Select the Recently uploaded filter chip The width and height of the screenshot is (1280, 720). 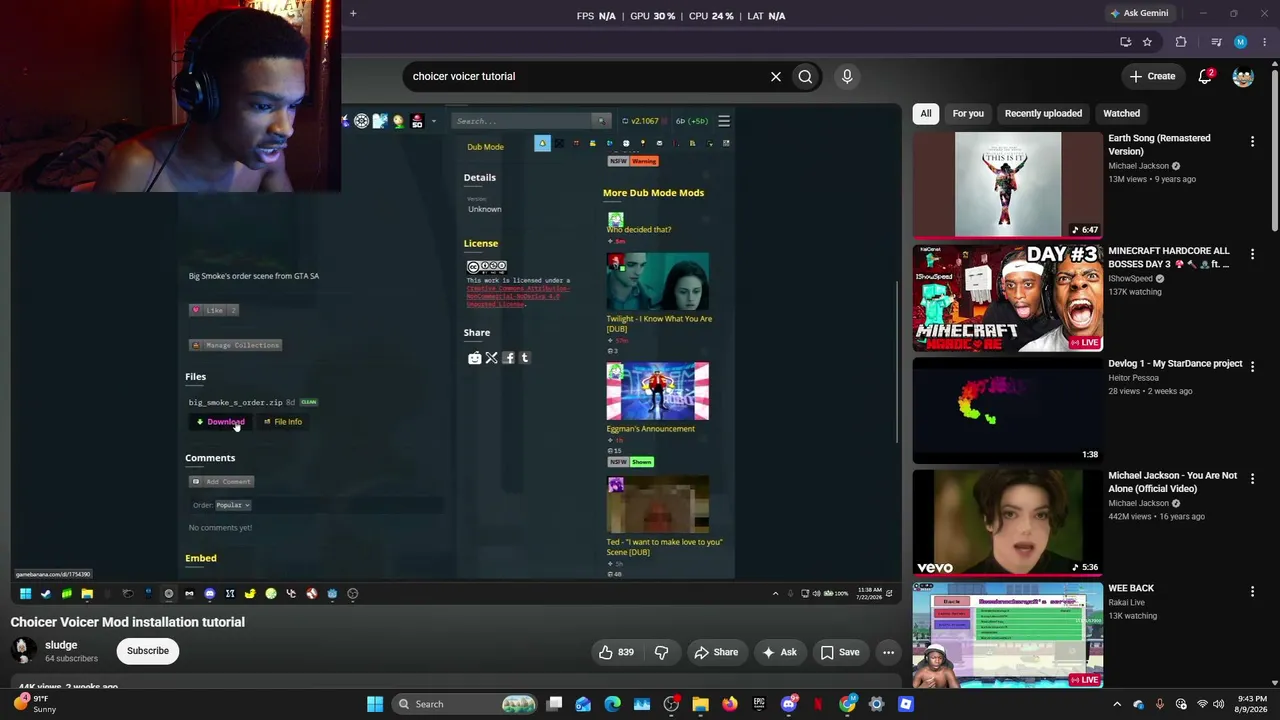(x=1043, y=114)
